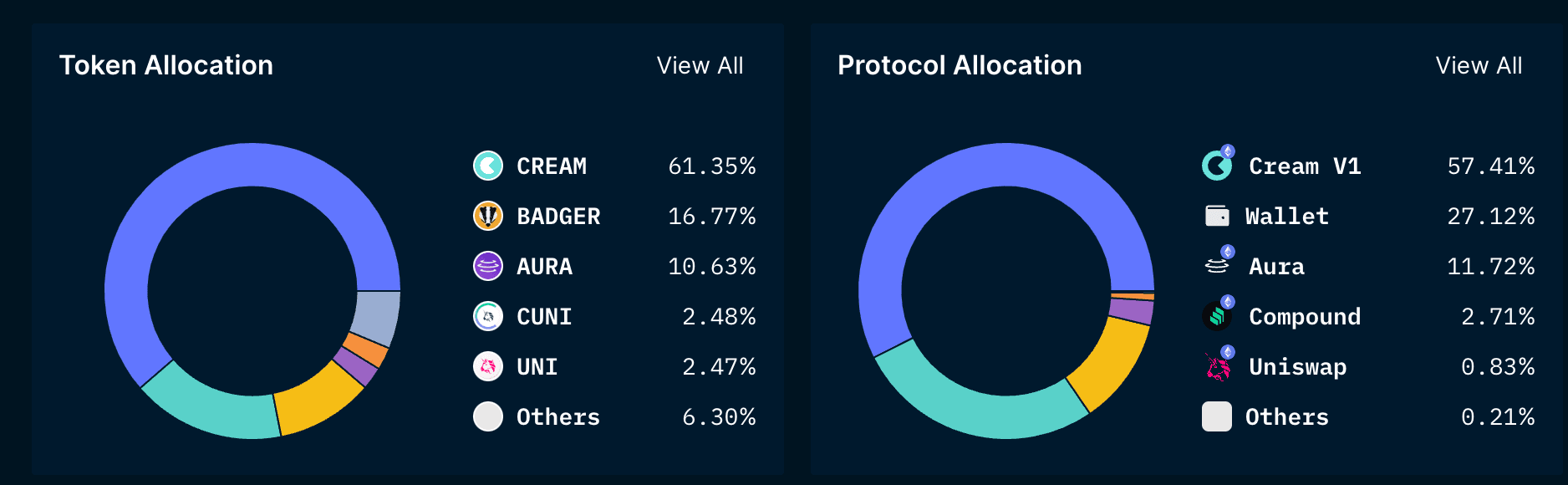Click the Uniswap protocol icon
The width and height of the screenshot is (1568, 485).
coord(1219,366)
